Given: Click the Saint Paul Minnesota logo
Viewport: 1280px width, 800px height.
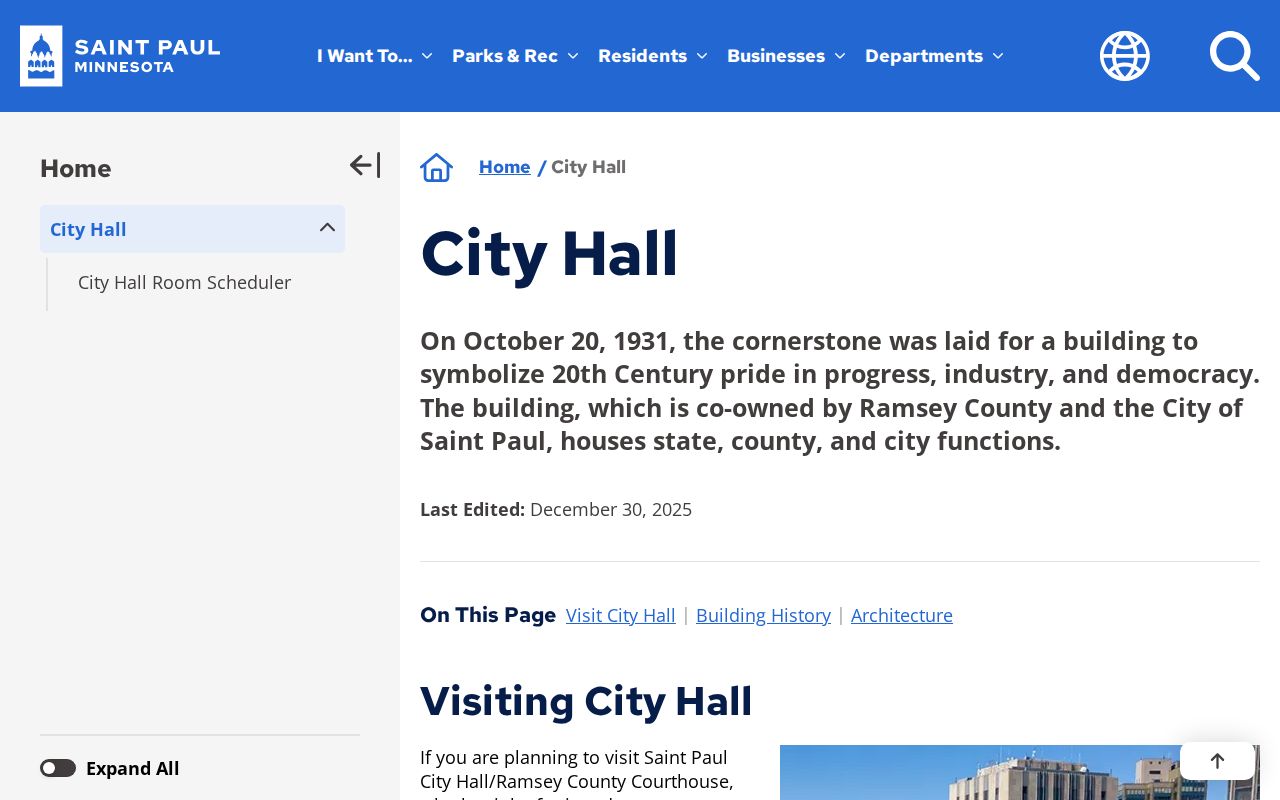Looking at the screenshot, I should tap(120, 56).
